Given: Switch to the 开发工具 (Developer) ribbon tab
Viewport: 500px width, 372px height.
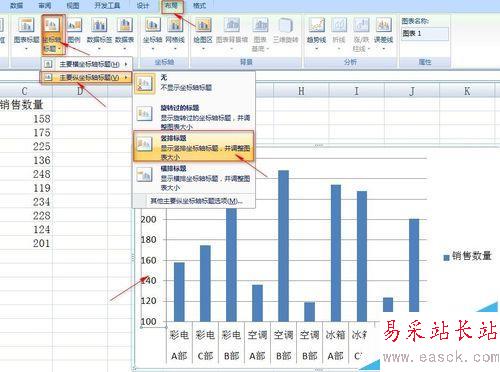Looking at the screenshot, I should 107,6.
